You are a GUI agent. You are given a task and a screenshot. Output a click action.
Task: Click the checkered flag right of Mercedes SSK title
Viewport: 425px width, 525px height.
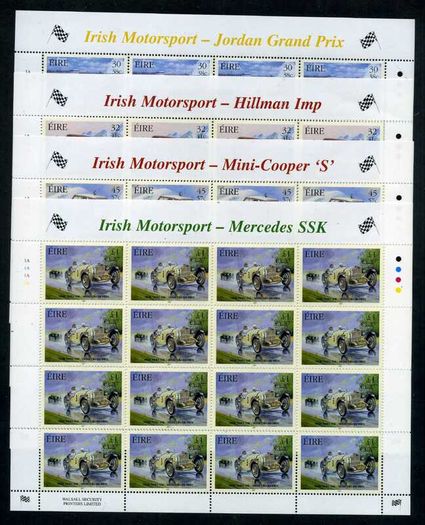tap(368, 225)
